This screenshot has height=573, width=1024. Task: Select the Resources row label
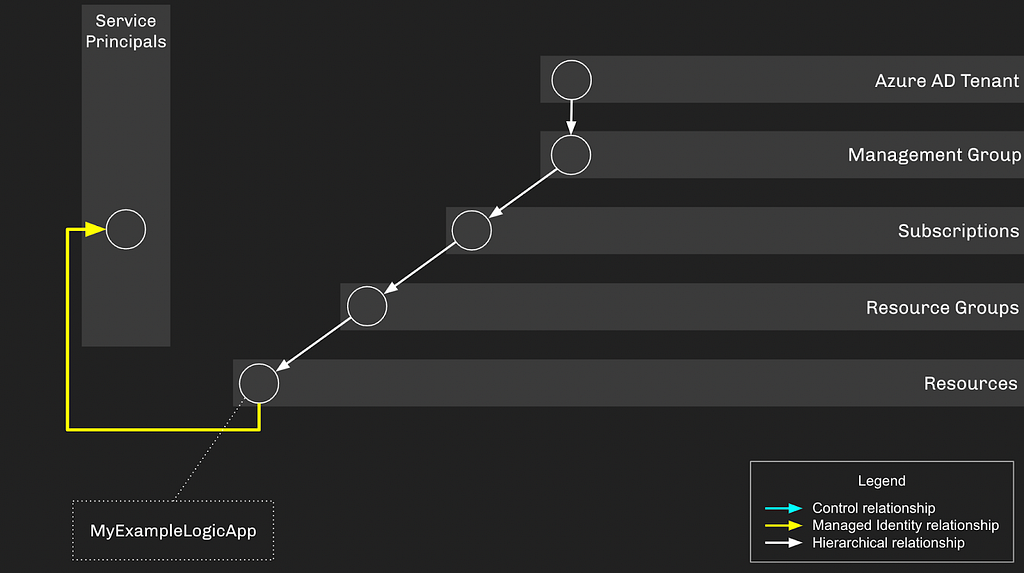point(970,383)
